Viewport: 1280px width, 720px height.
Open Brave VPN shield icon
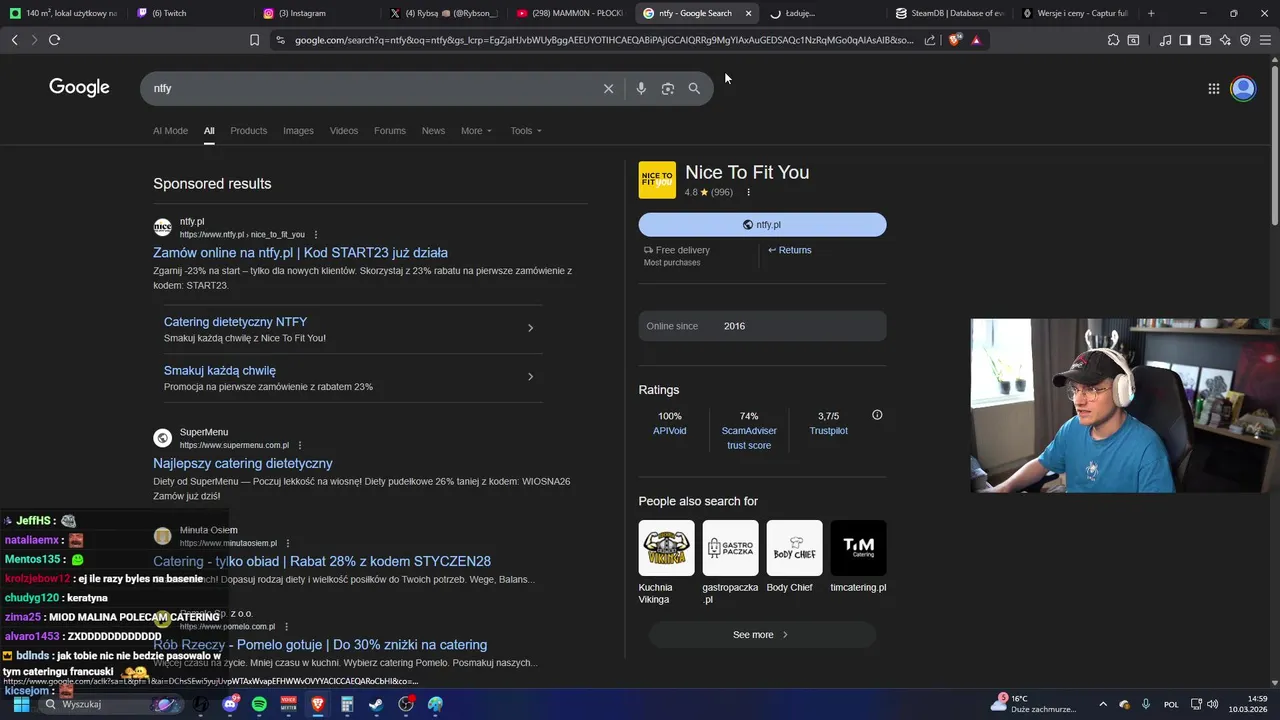tap(1245, 40)
